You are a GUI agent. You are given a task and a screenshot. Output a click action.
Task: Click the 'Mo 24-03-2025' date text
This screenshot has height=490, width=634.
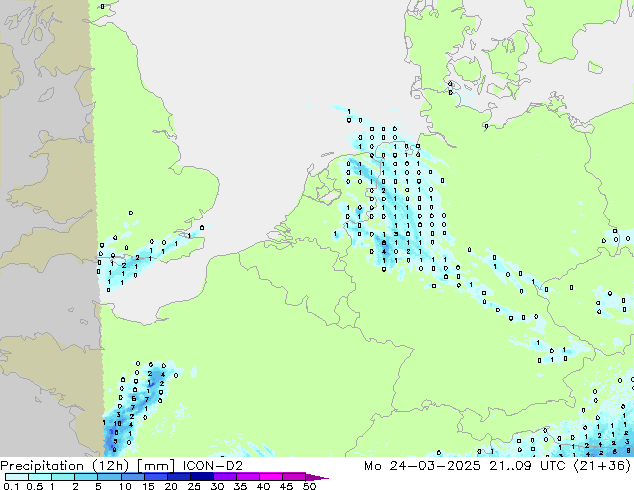point(422,465)
